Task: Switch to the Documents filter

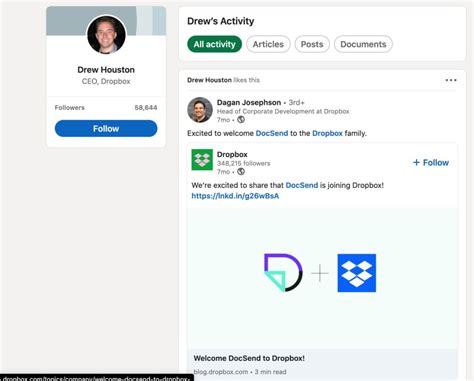Action: pos(363,44)
